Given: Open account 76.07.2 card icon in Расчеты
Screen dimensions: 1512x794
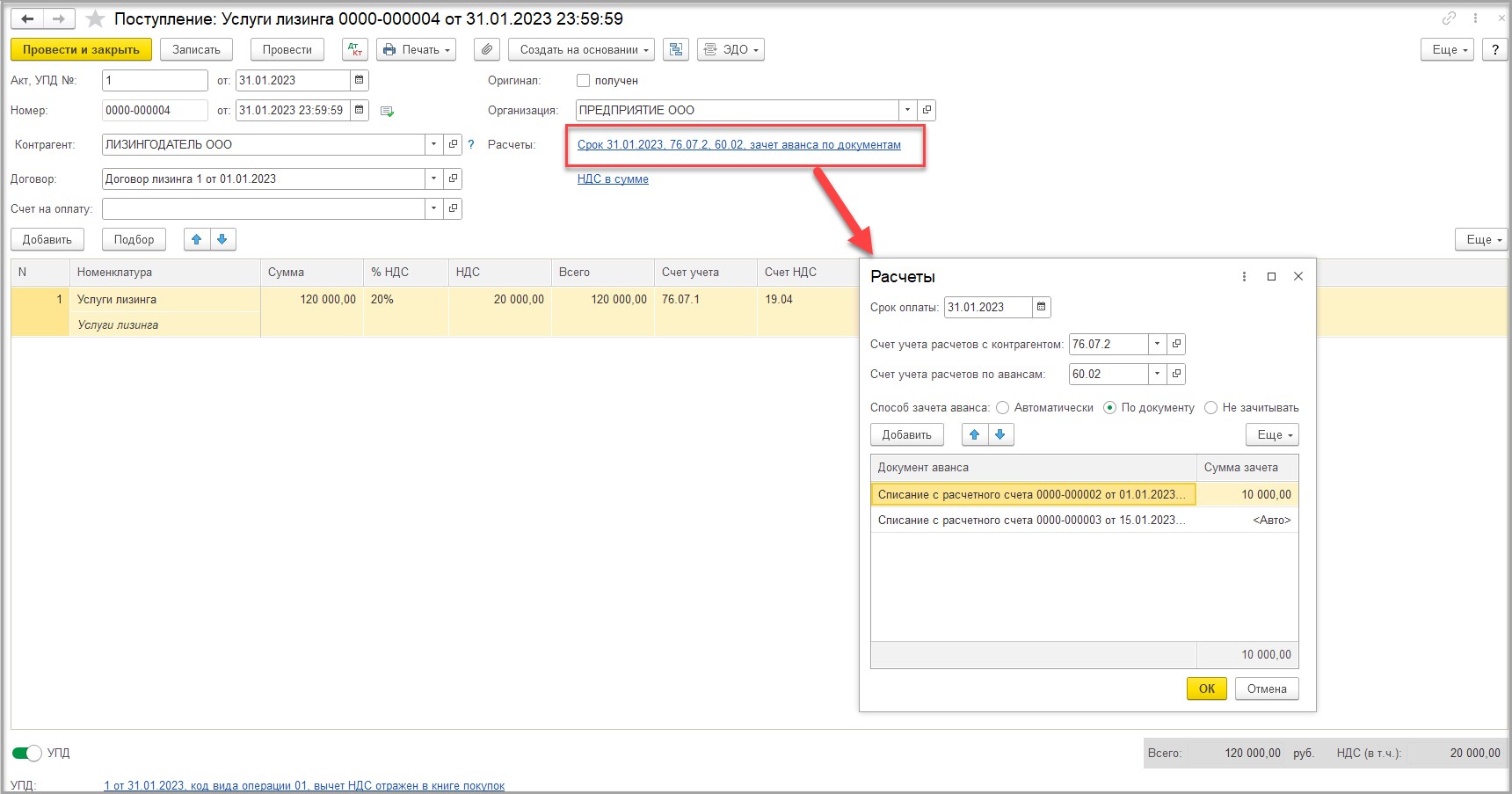Looking at the screenshot, I should click(1176, 344).
